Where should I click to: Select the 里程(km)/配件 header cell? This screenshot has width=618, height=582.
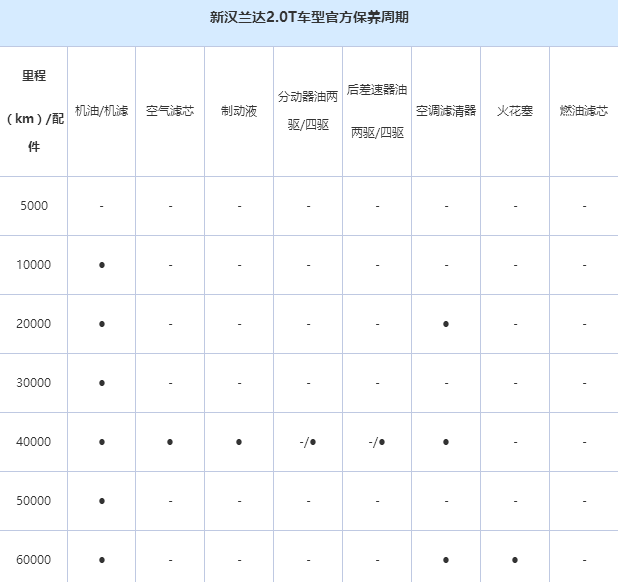coord(34,111)
